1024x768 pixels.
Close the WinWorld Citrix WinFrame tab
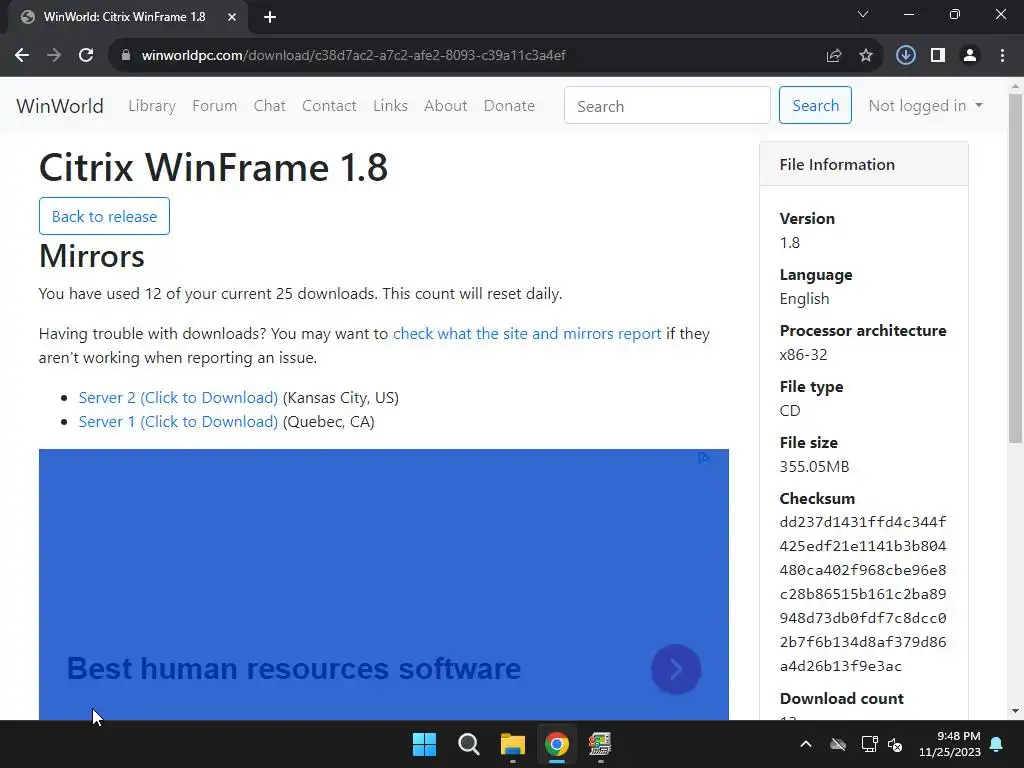click(232, 17)
